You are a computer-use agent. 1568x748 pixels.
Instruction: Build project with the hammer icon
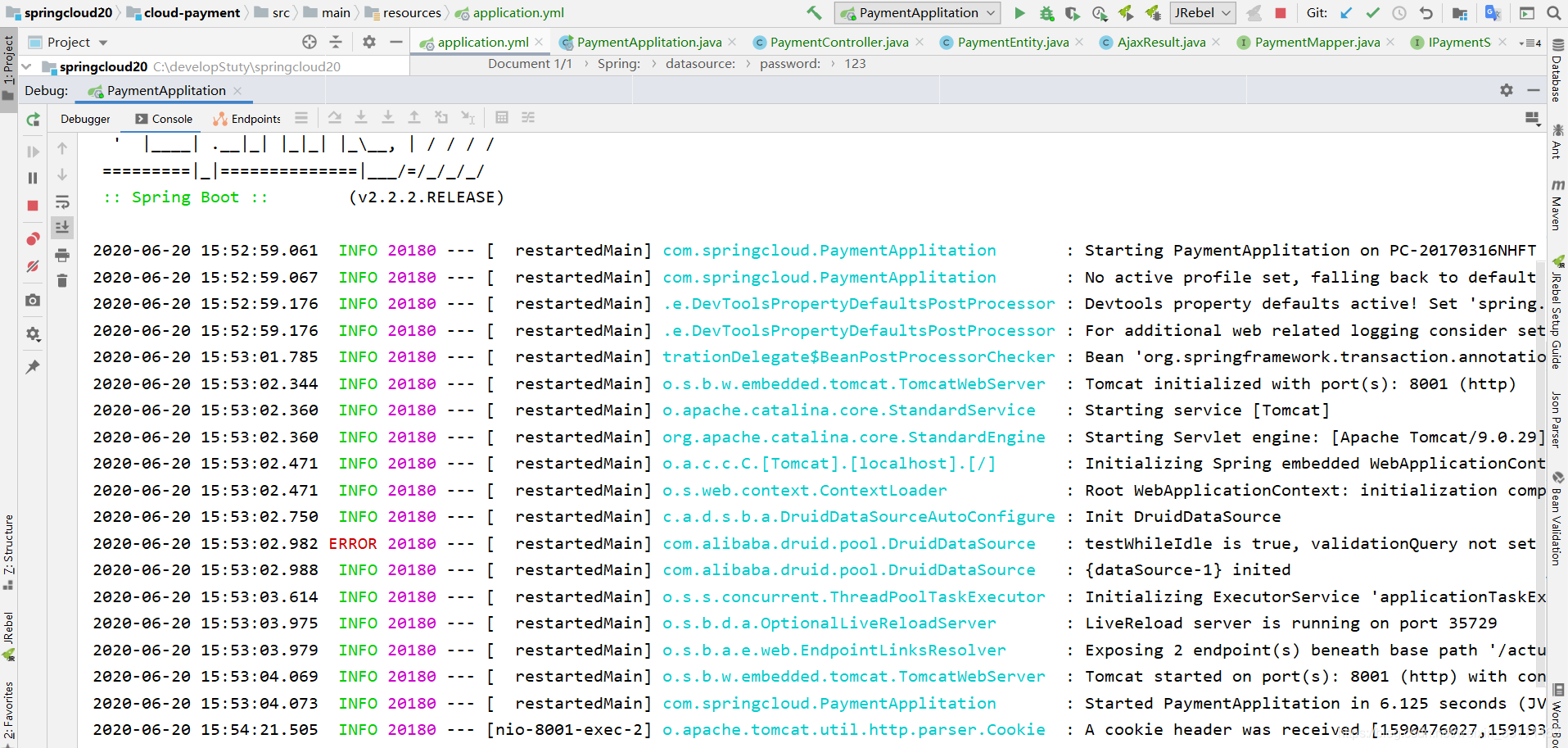814,13
